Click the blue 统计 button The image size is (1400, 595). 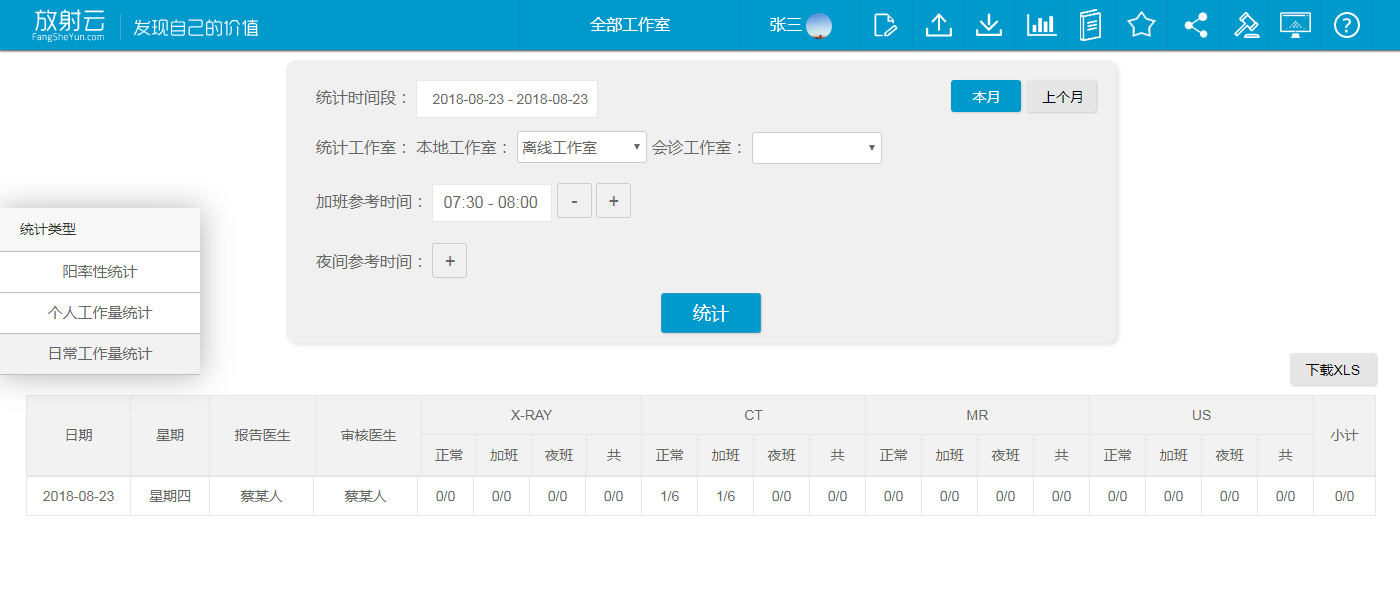[x=710, y=313]
